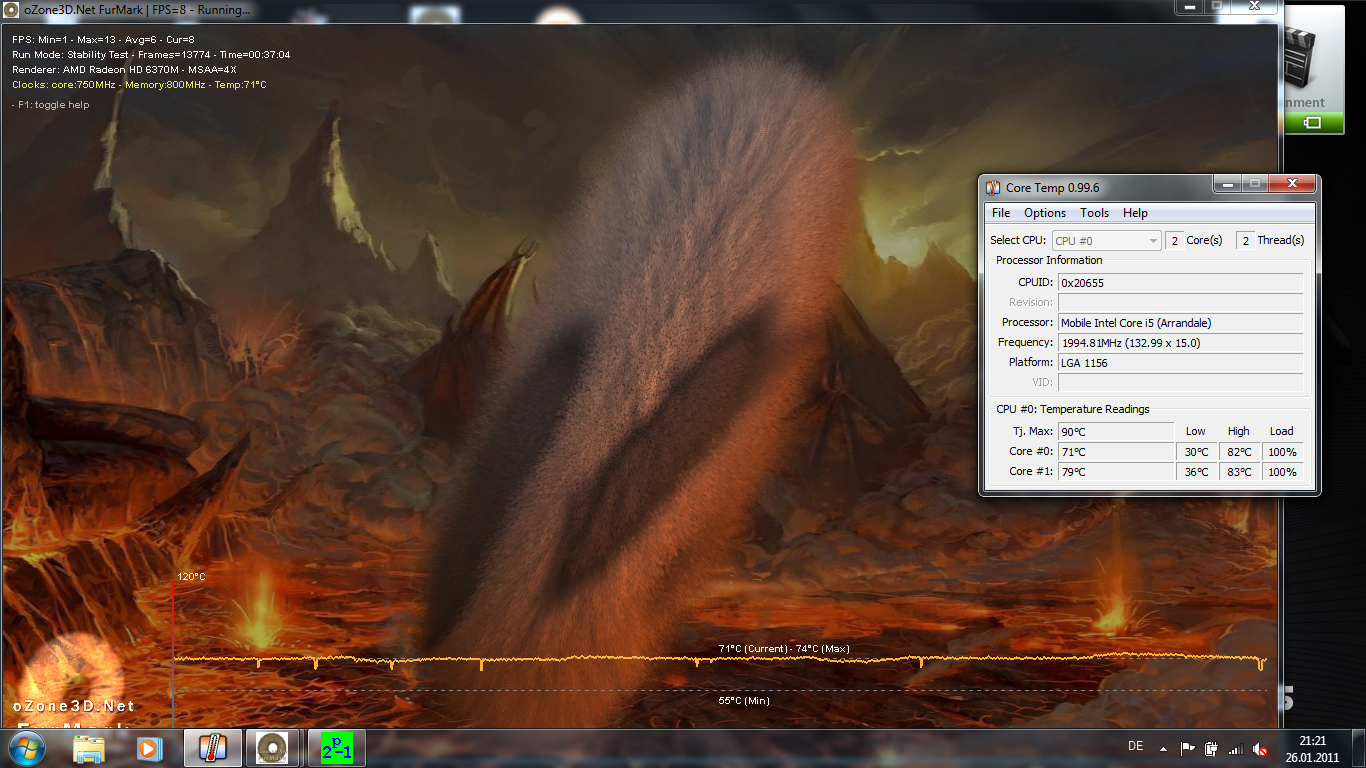The width and height of the screenshot is (1366, 768).
Task: Open Windows Explorer from the taskbar
Action: 89,748
